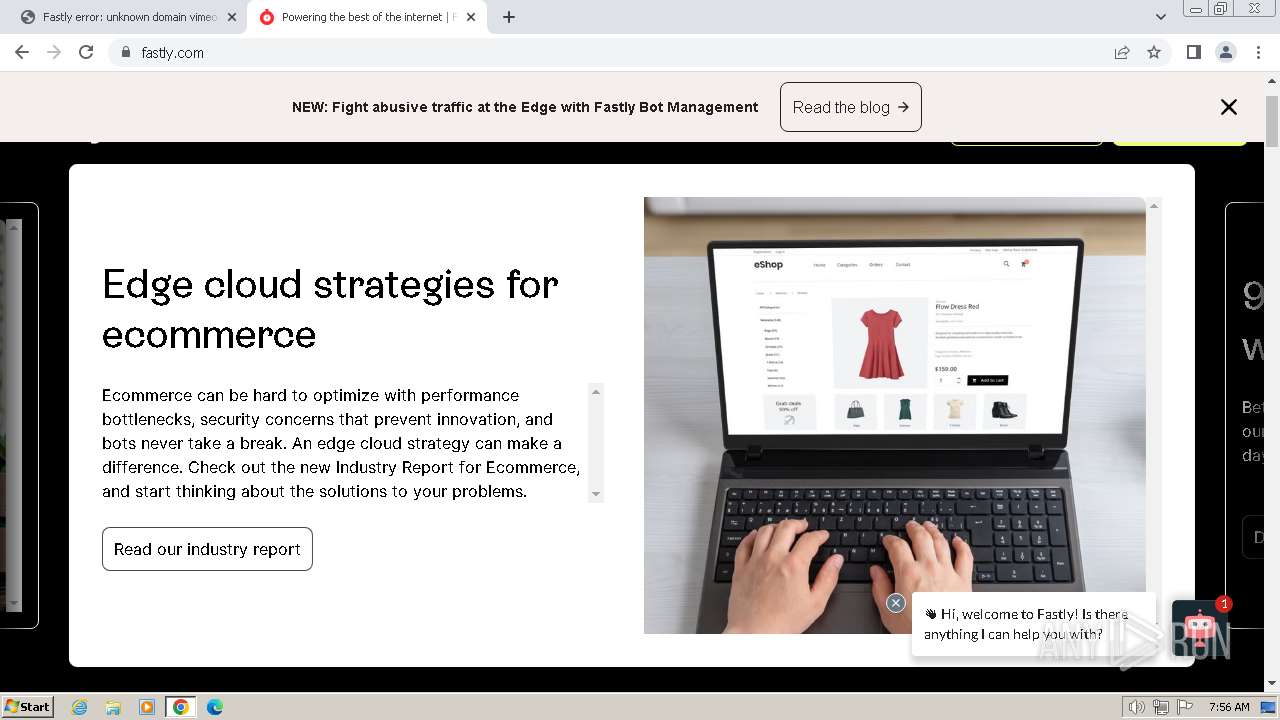Open the Windows Start menu
This screenshot has width=1280, height=720.
pos(28,706)
